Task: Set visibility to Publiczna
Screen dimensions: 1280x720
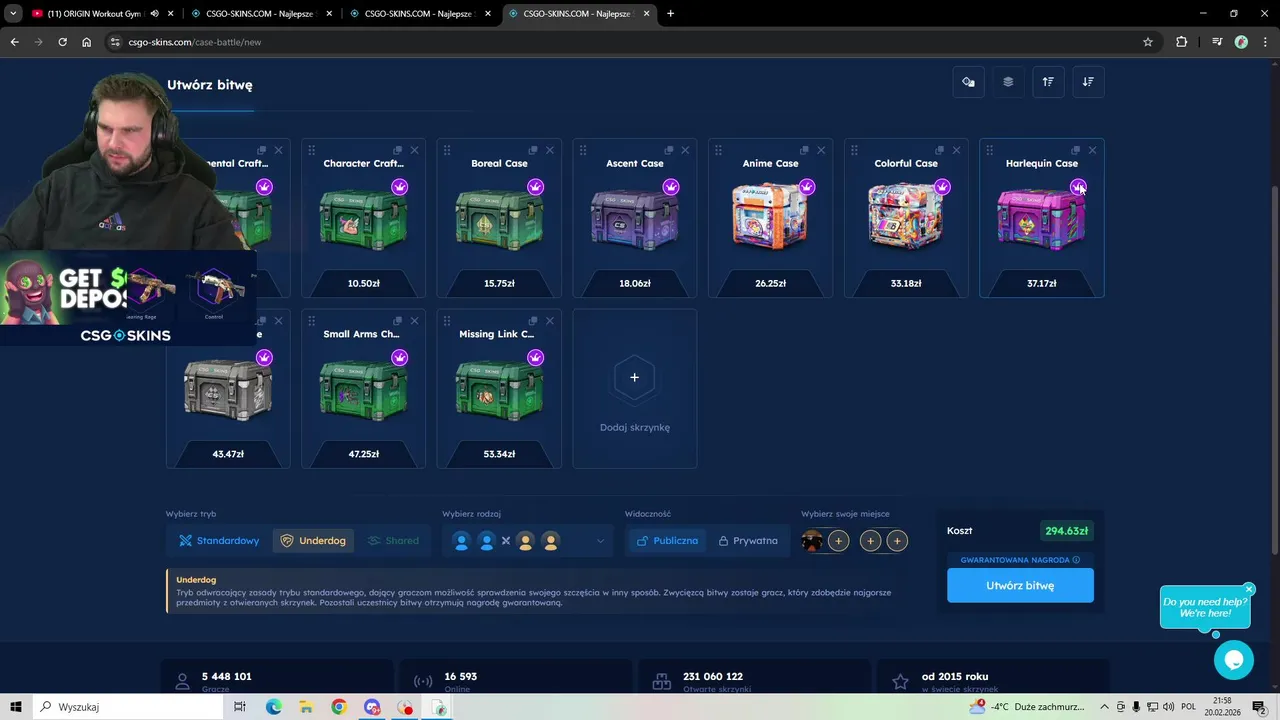Action: coord(667,541)
